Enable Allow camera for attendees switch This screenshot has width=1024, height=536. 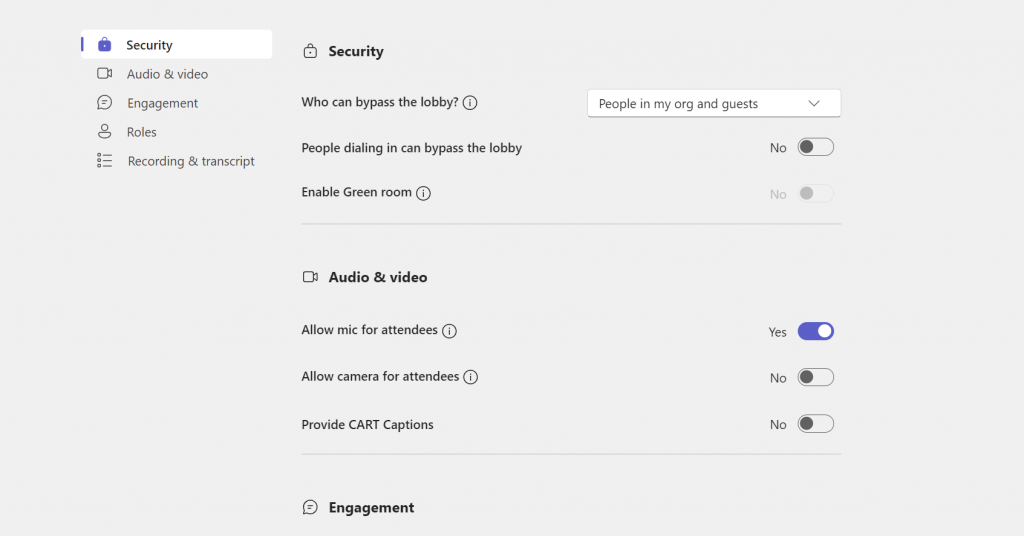[x=815, y=378]
